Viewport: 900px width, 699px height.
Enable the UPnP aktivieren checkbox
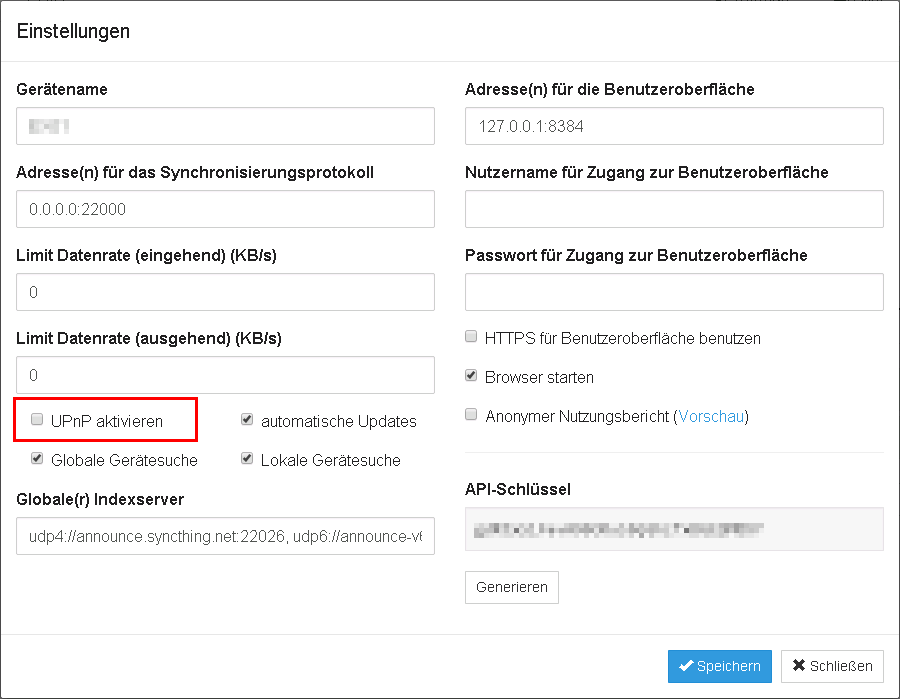[37, 420]
